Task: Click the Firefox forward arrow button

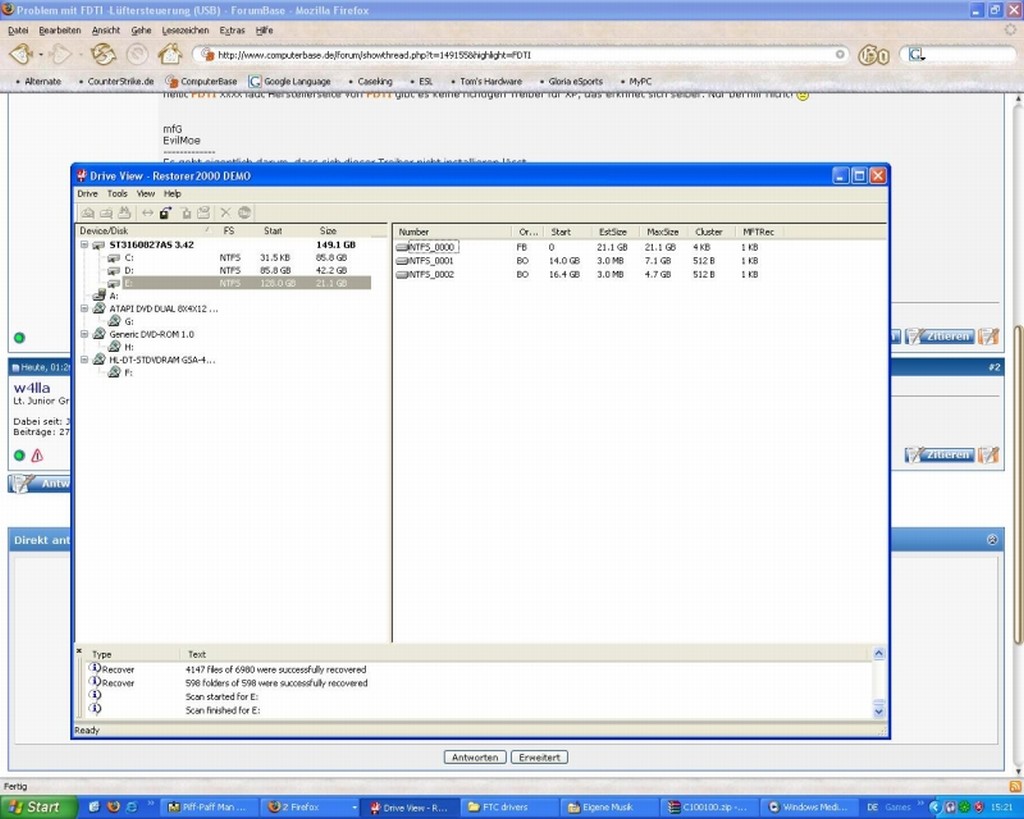Action: click(60, 54)
